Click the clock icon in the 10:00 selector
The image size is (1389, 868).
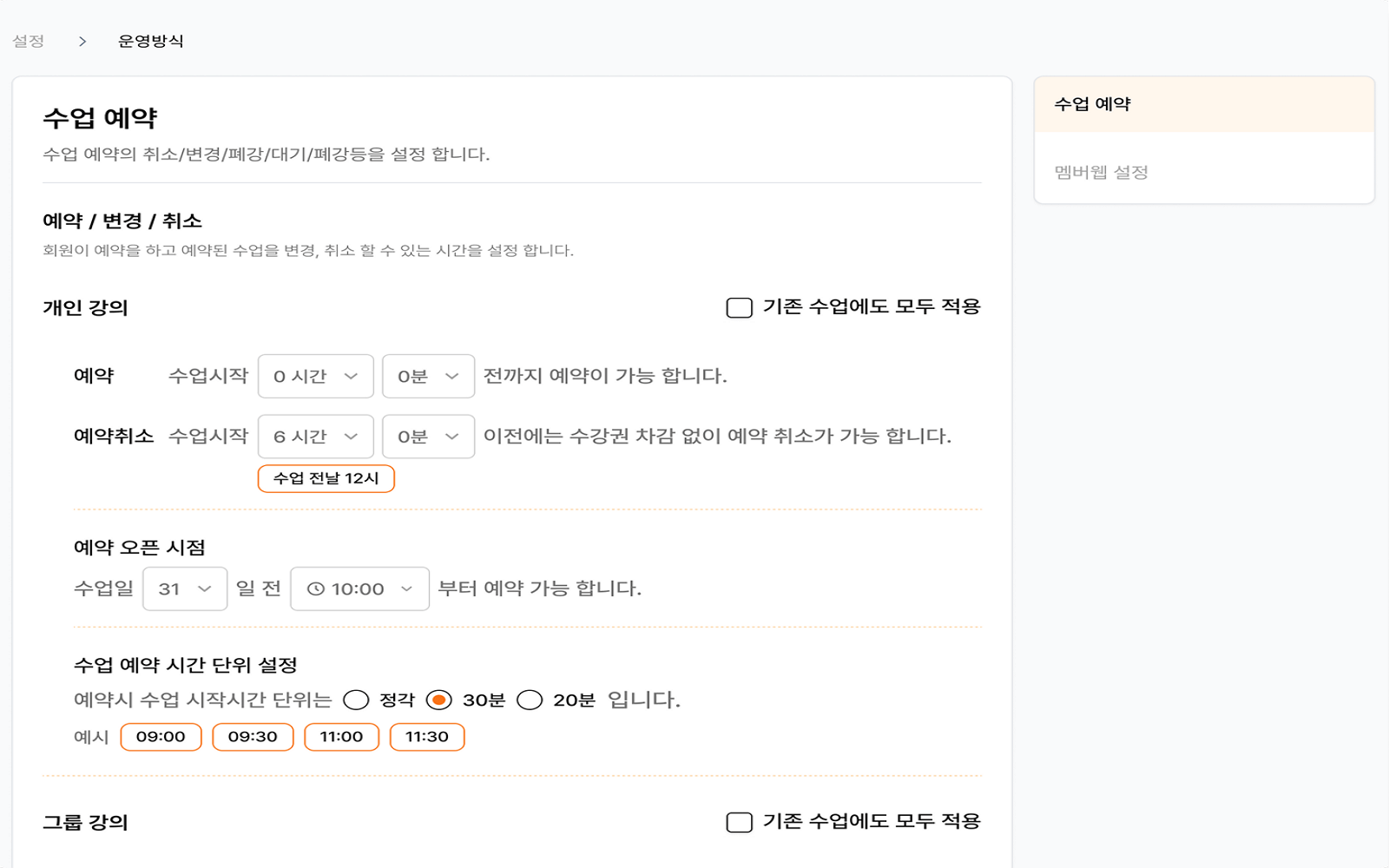click(x=314, y=589)
